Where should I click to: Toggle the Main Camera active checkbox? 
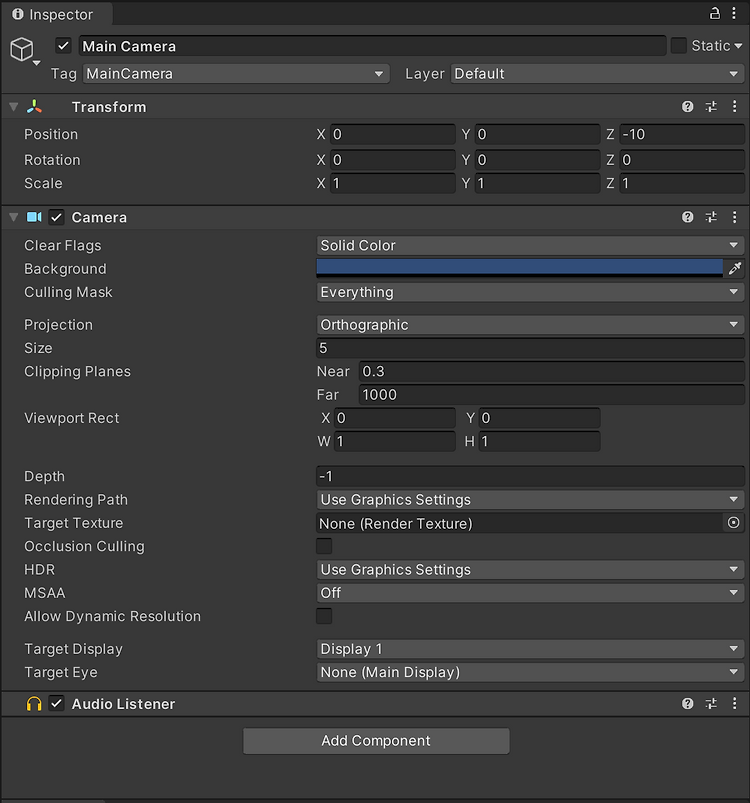click(63, 46)
